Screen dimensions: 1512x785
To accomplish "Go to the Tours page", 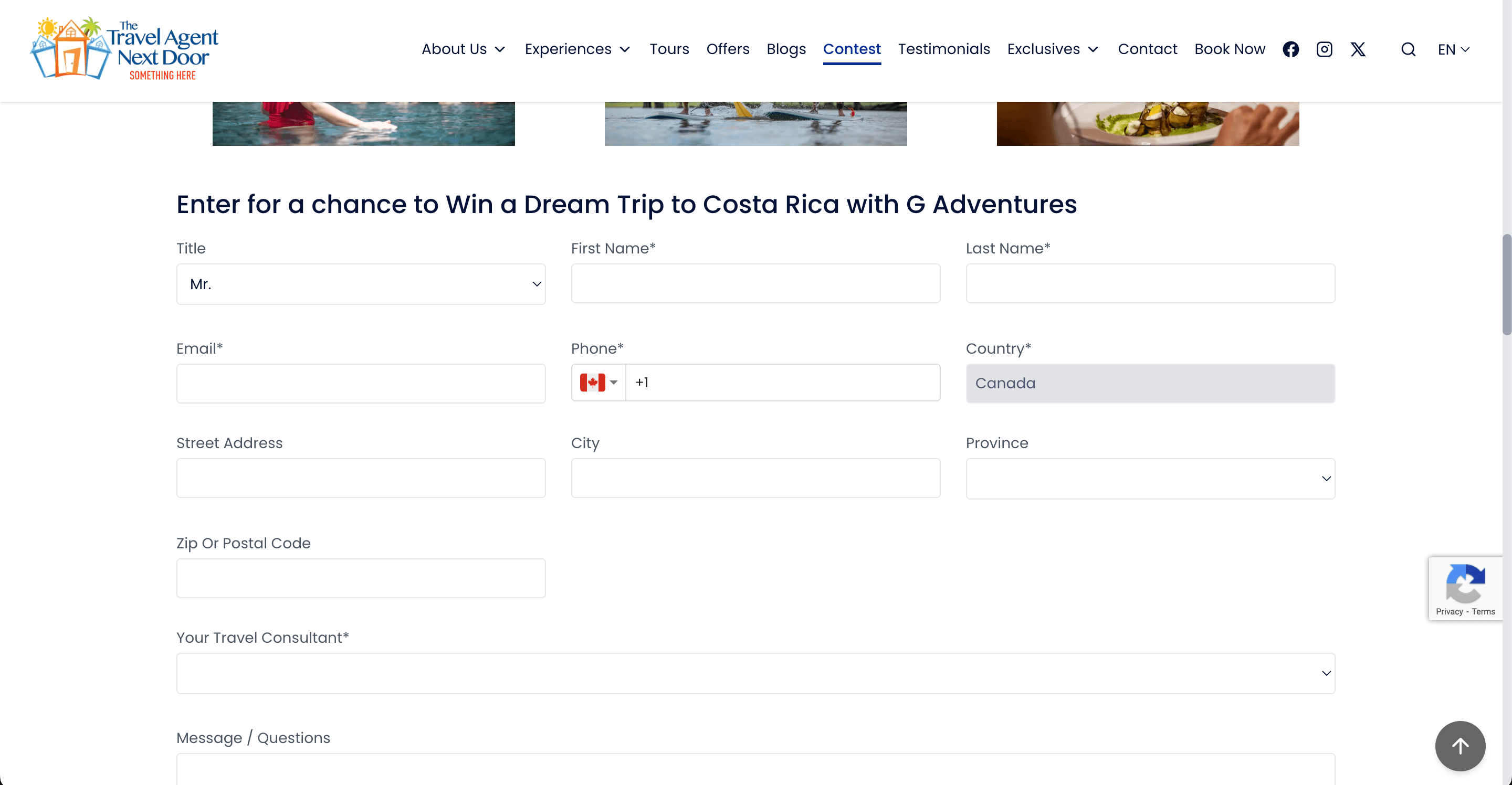I will click(x=669, y=49).
